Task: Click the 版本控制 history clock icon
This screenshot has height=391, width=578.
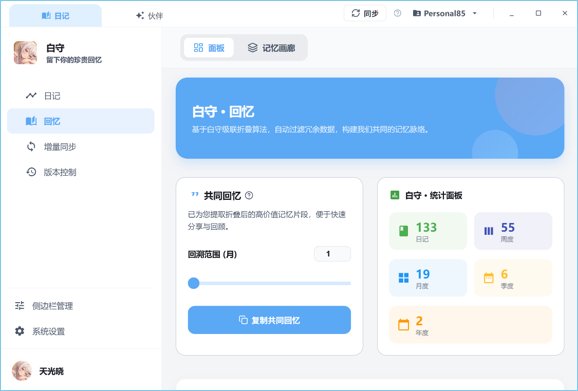Action: coord(31,172)
